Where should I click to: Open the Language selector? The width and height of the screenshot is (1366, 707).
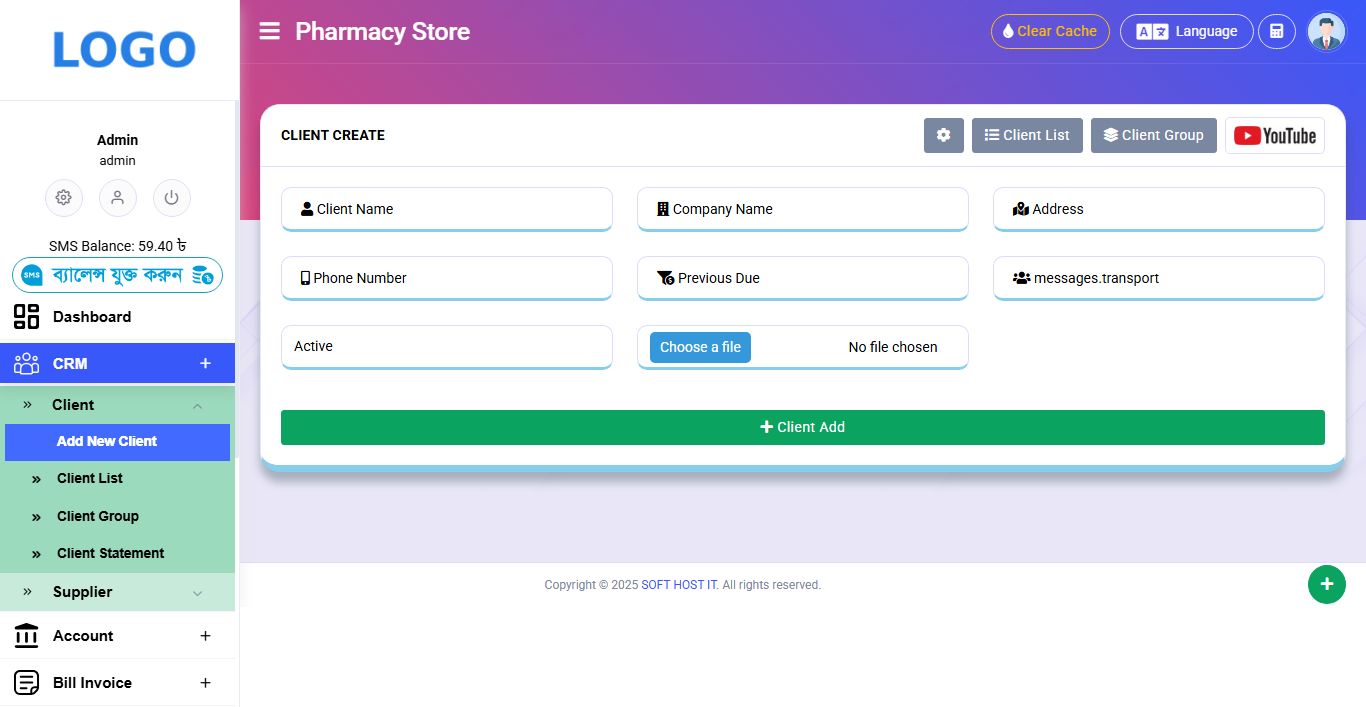[x=1186, y=31]
